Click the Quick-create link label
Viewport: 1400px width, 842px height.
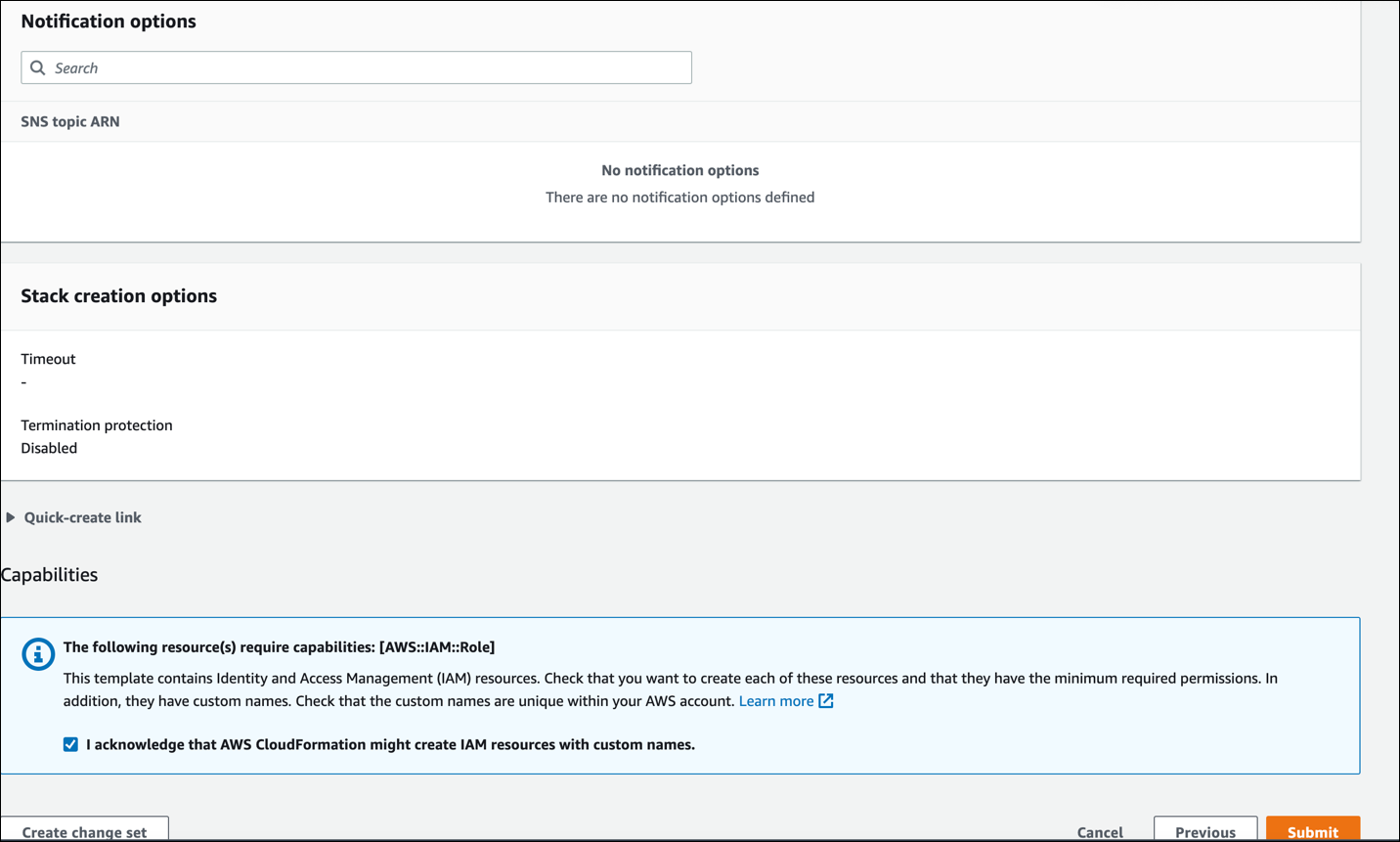click(82, 517)
